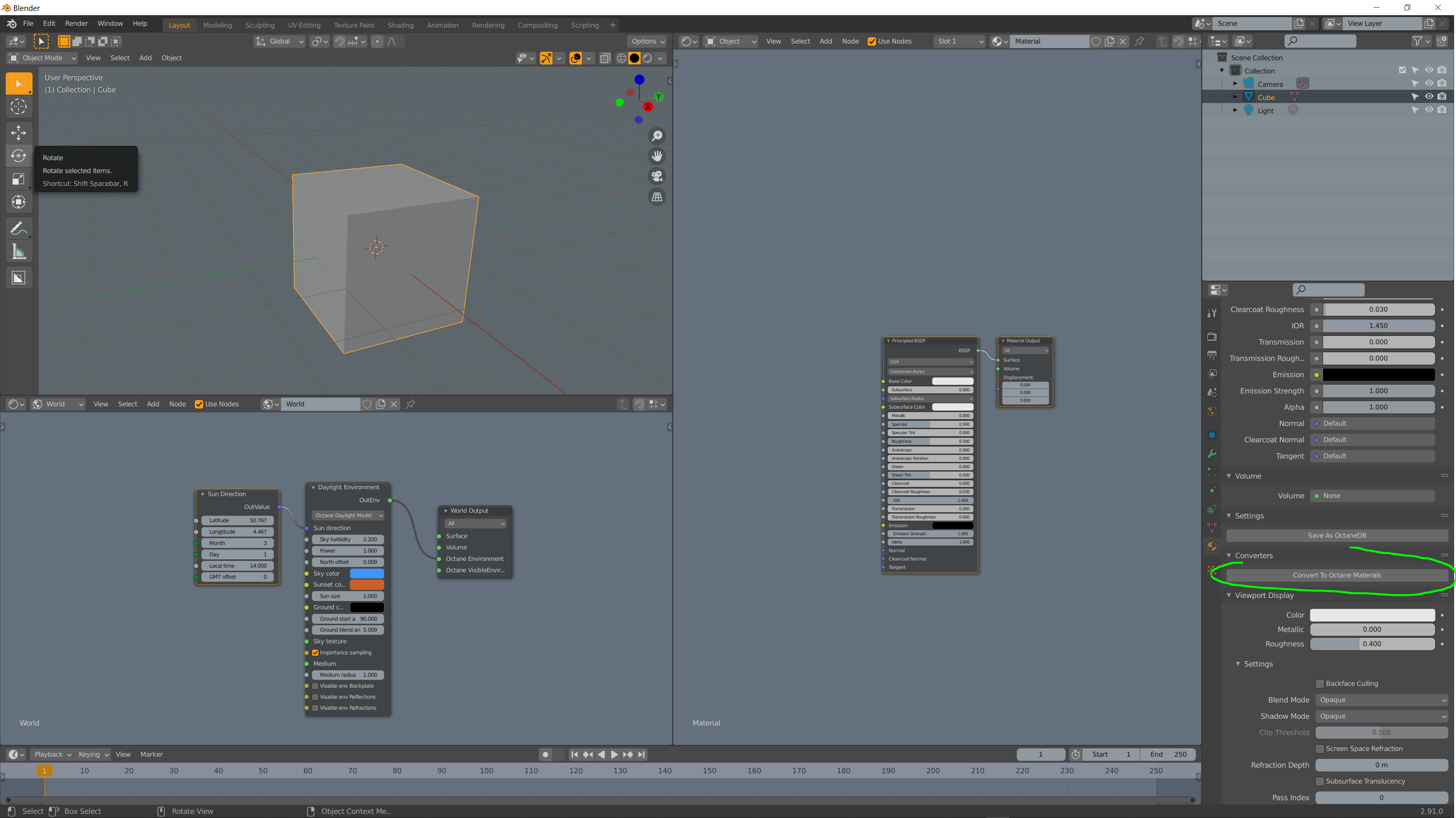
Task: Select the Move tool in viewport toolbar
Action: [19, 133]
